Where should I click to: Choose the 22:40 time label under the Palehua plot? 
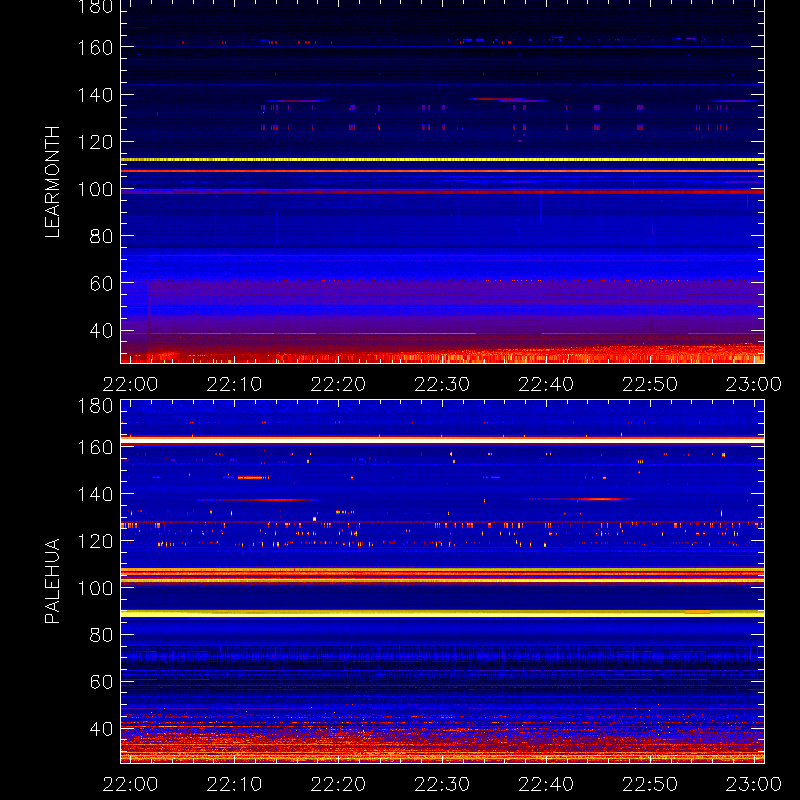tap(546, 784)
